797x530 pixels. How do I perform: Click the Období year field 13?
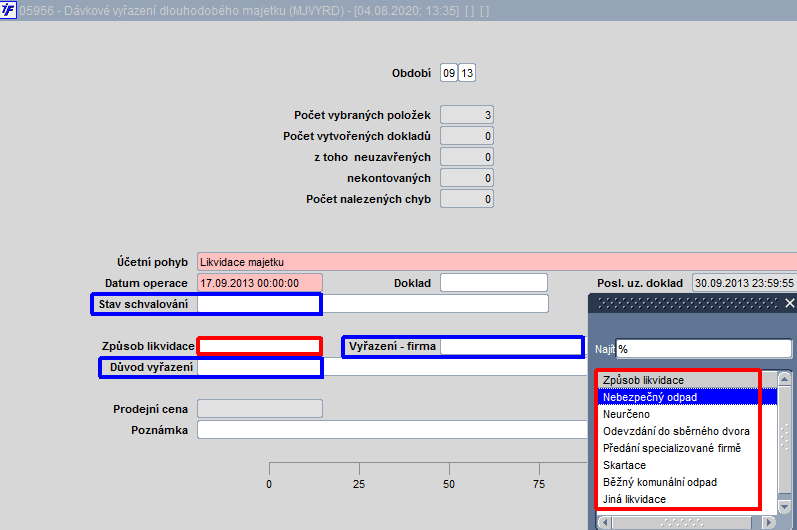click(467, 73)
